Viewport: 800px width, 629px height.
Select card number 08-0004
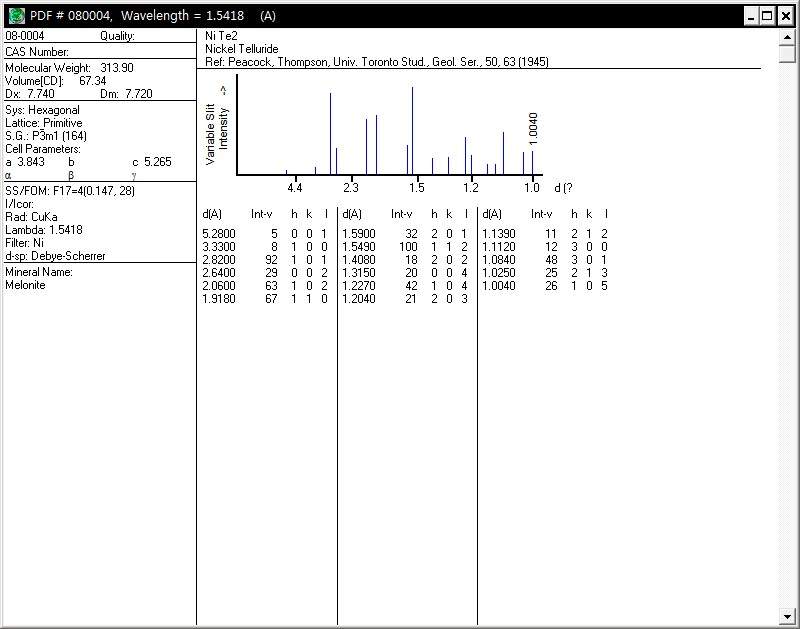(x=24, y=36)
